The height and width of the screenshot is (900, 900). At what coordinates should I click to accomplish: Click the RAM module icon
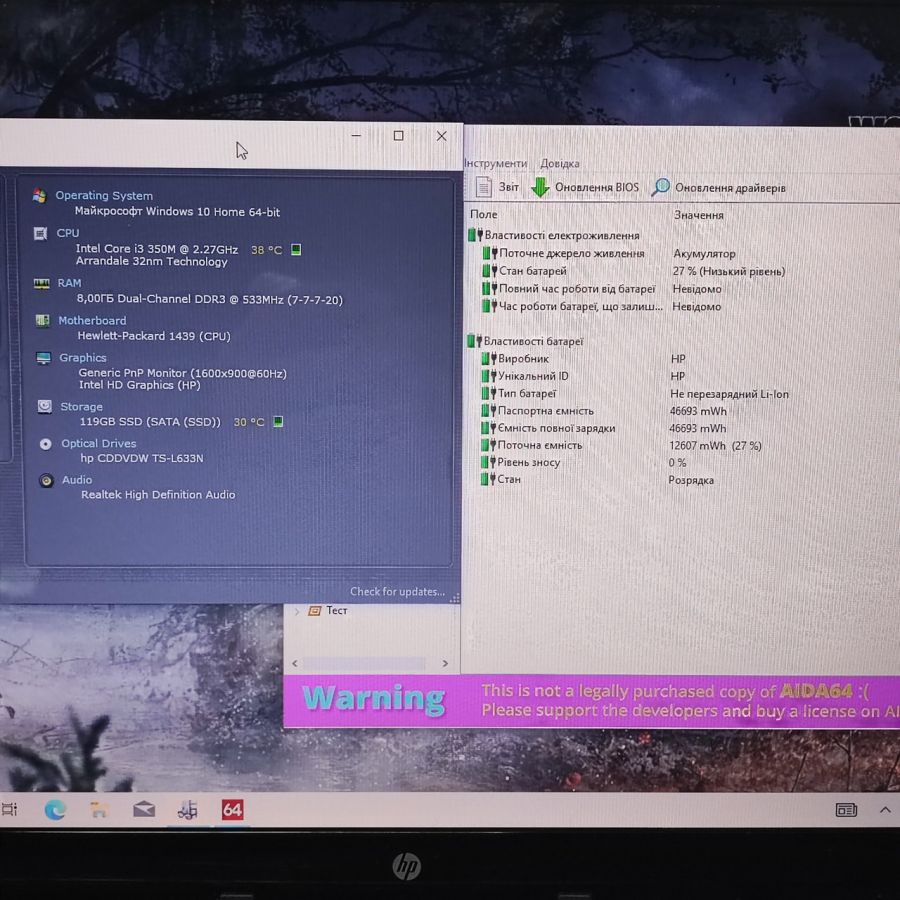coord(41,284)
